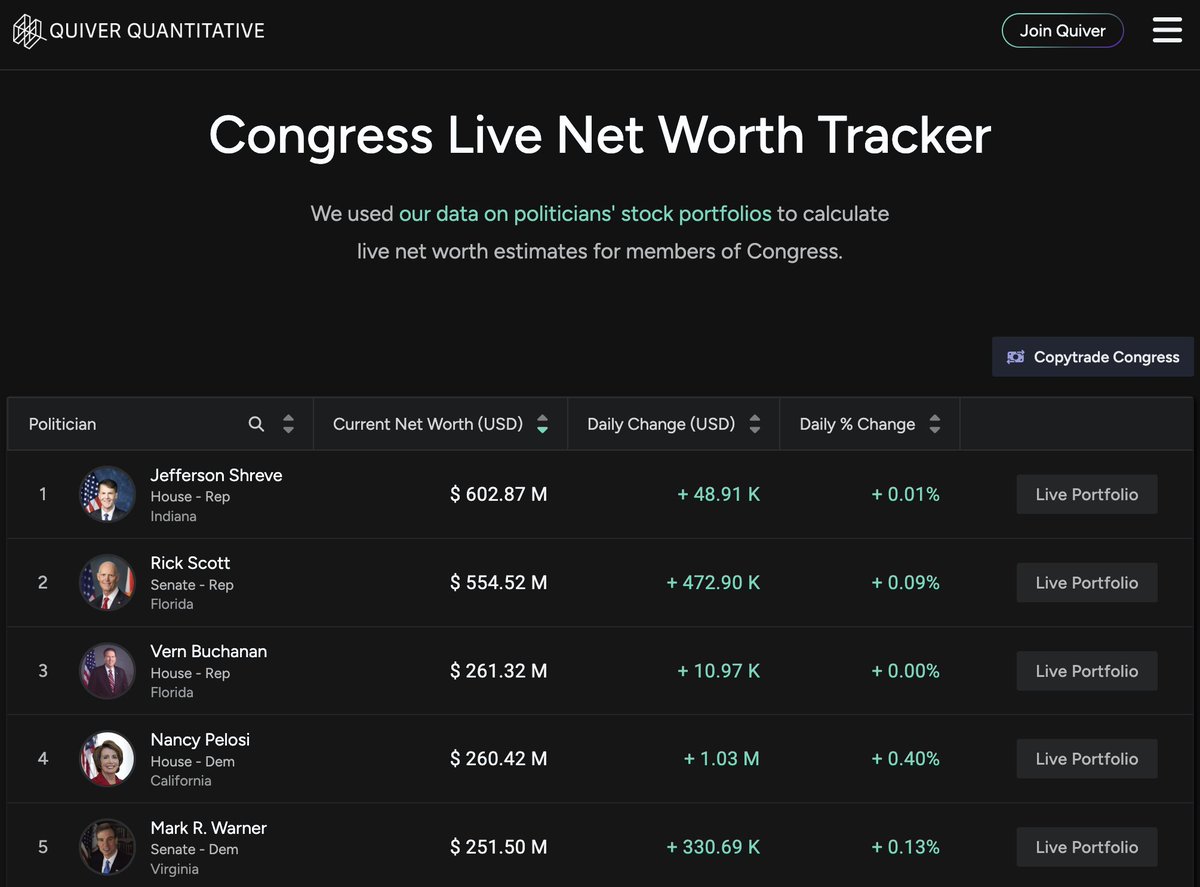Click the + 330.69 K daily change
Viewport: 1200px width, 887px height.
(x=713, y=847)
